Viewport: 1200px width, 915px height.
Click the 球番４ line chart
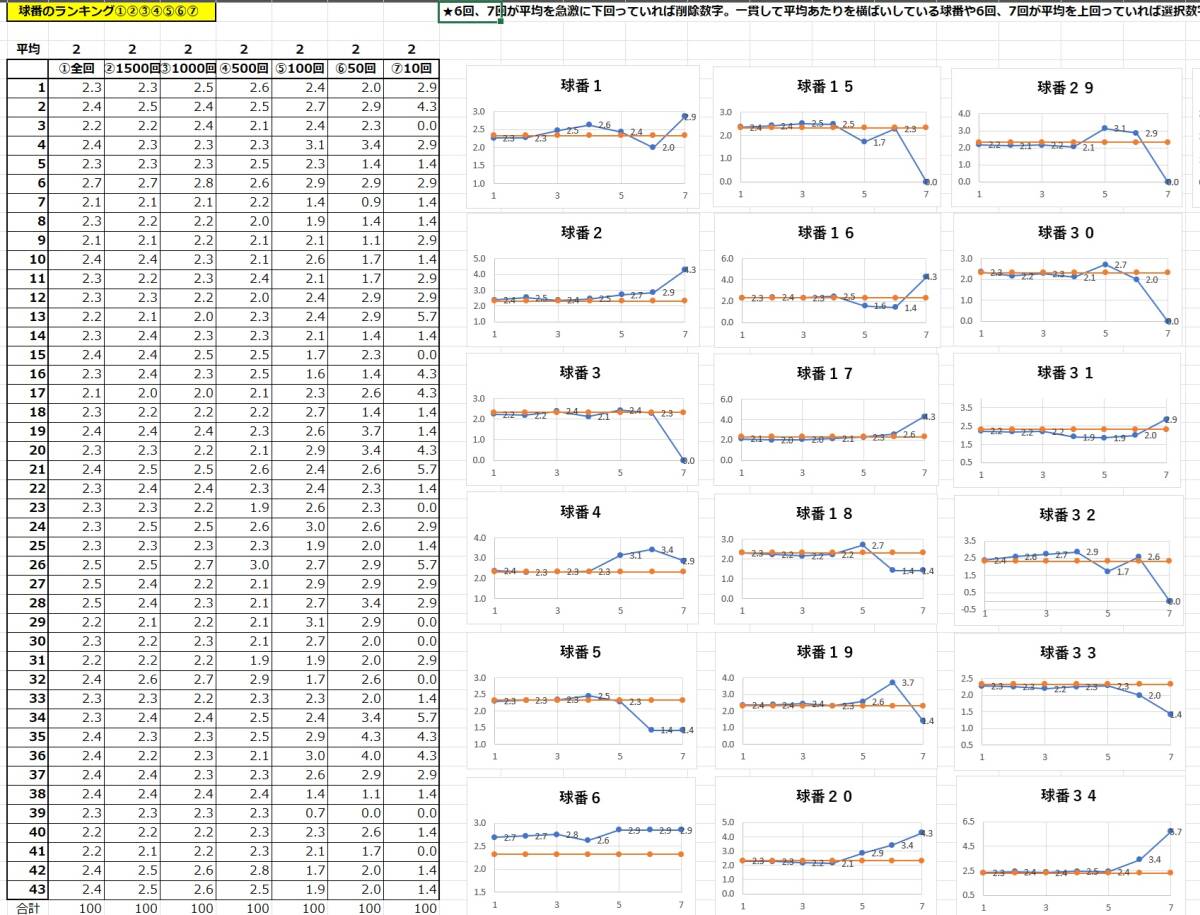coord(583,559)
